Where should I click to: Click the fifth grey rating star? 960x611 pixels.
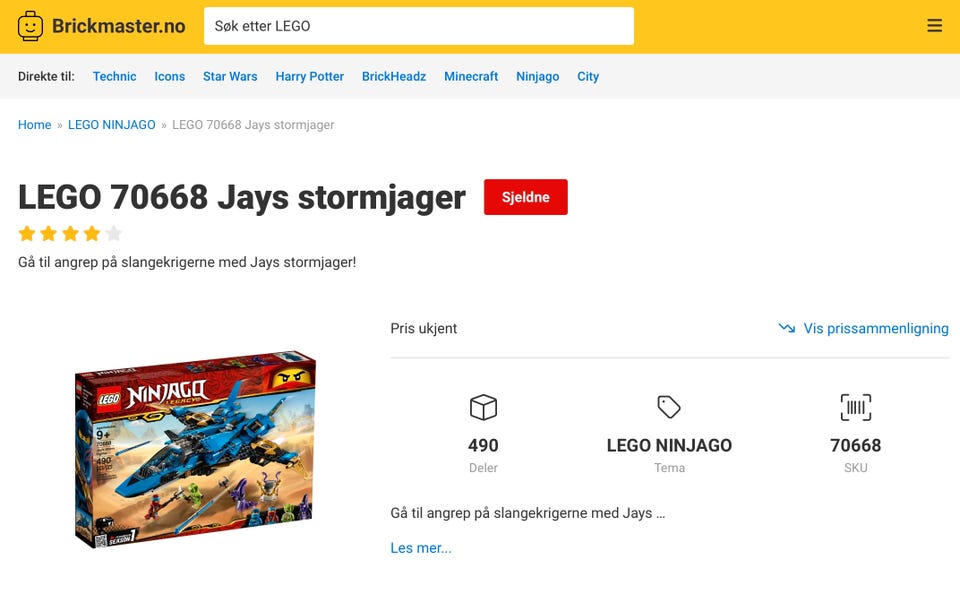coord(114,233)
